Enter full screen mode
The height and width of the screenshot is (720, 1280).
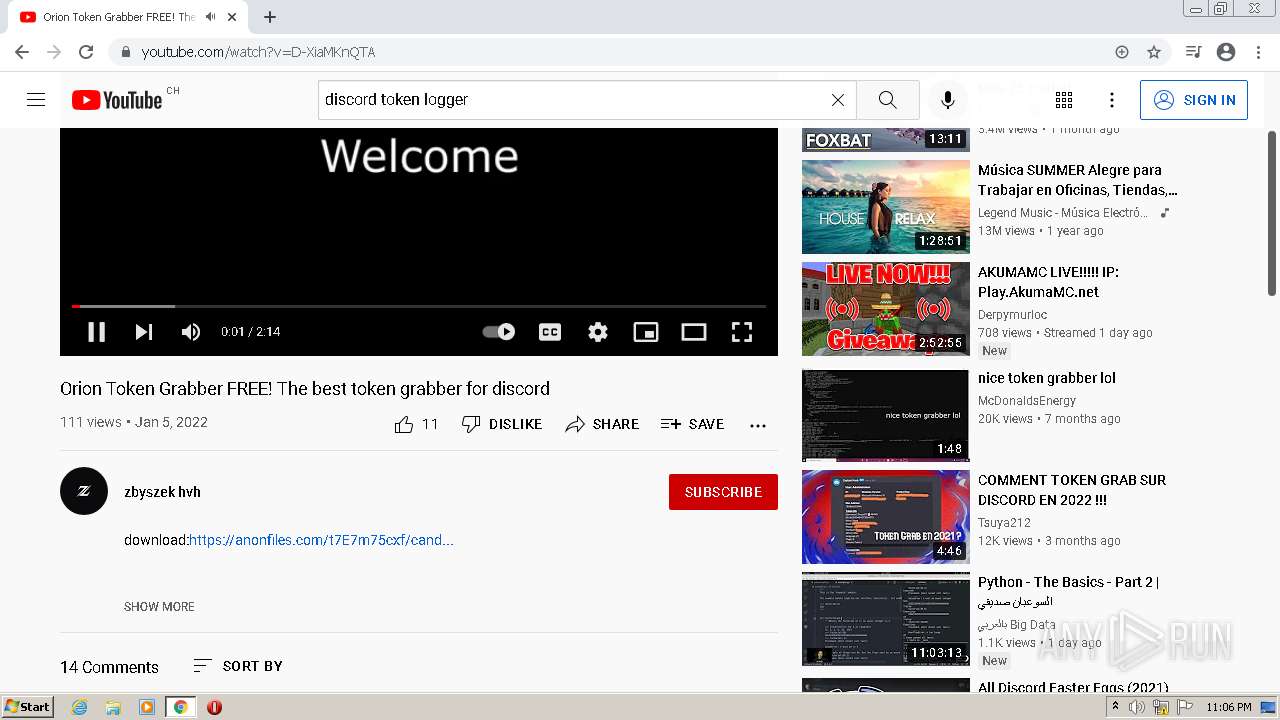point(742,332)
